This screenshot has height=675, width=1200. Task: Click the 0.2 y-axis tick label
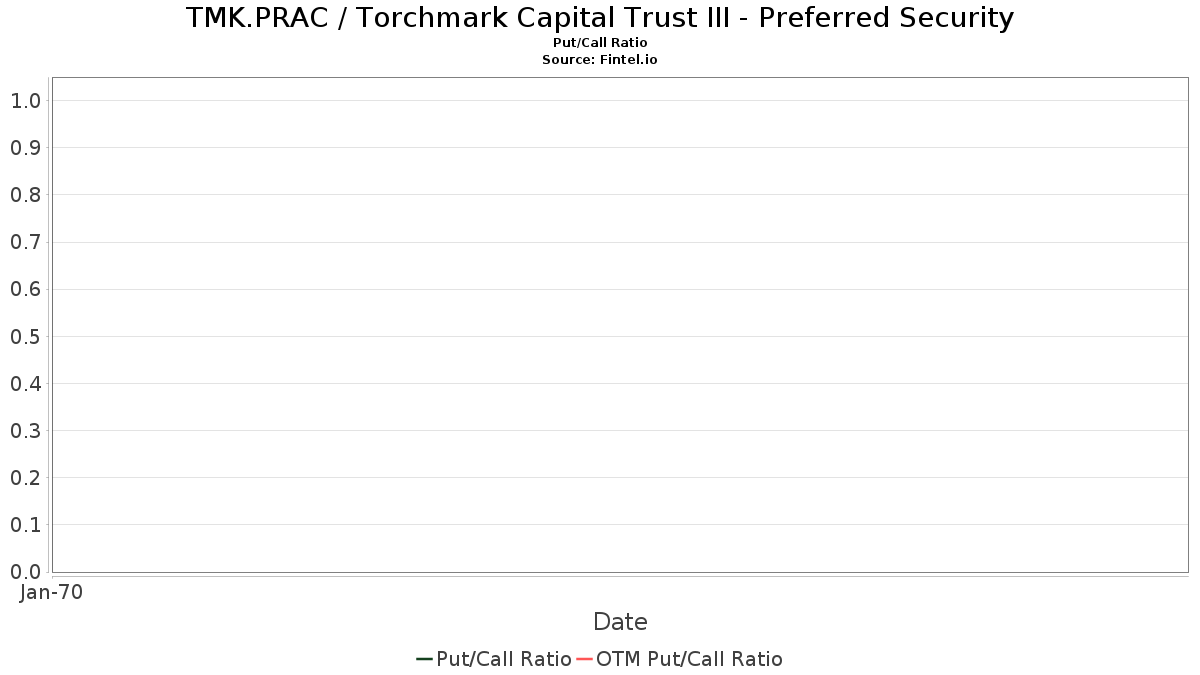(25, 477)
